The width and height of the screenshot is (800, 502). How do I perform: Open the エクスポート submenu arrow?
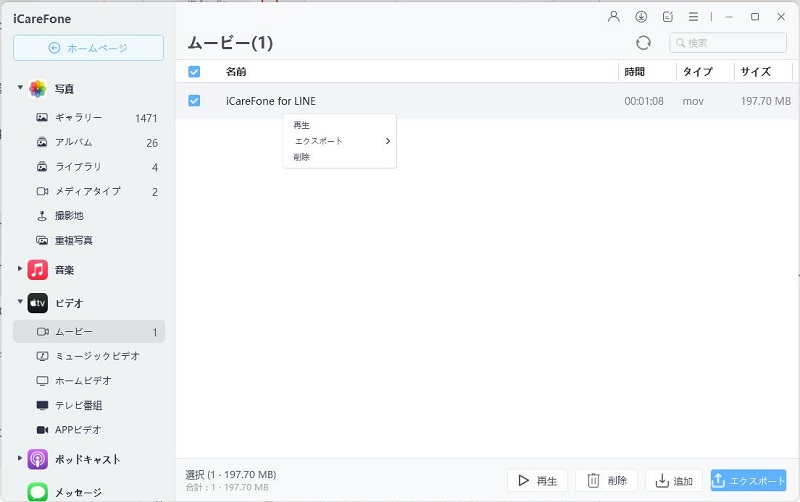pos(388,141)
